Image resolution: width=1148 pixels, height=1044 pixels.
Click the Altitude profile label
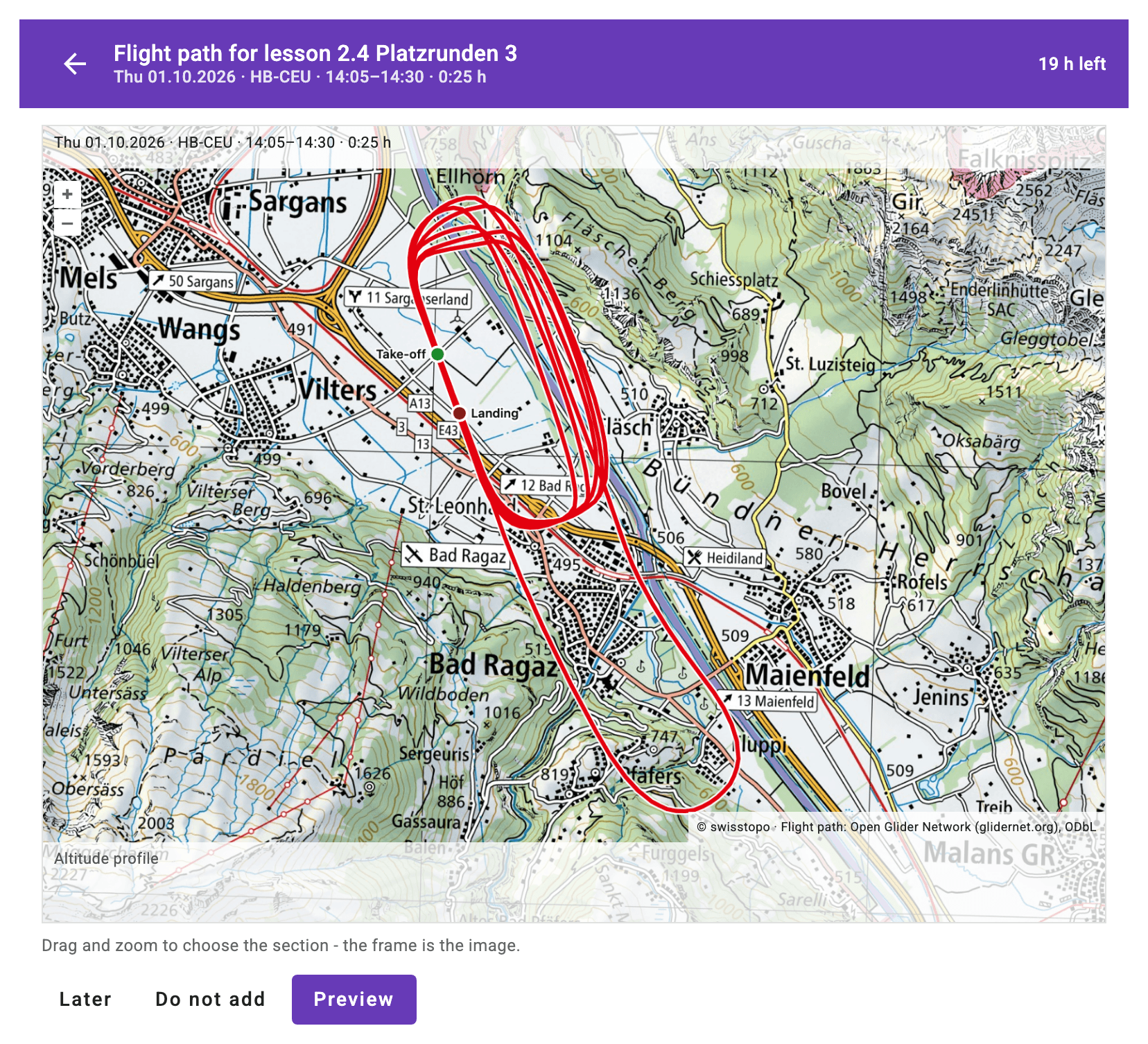(106, 858)
